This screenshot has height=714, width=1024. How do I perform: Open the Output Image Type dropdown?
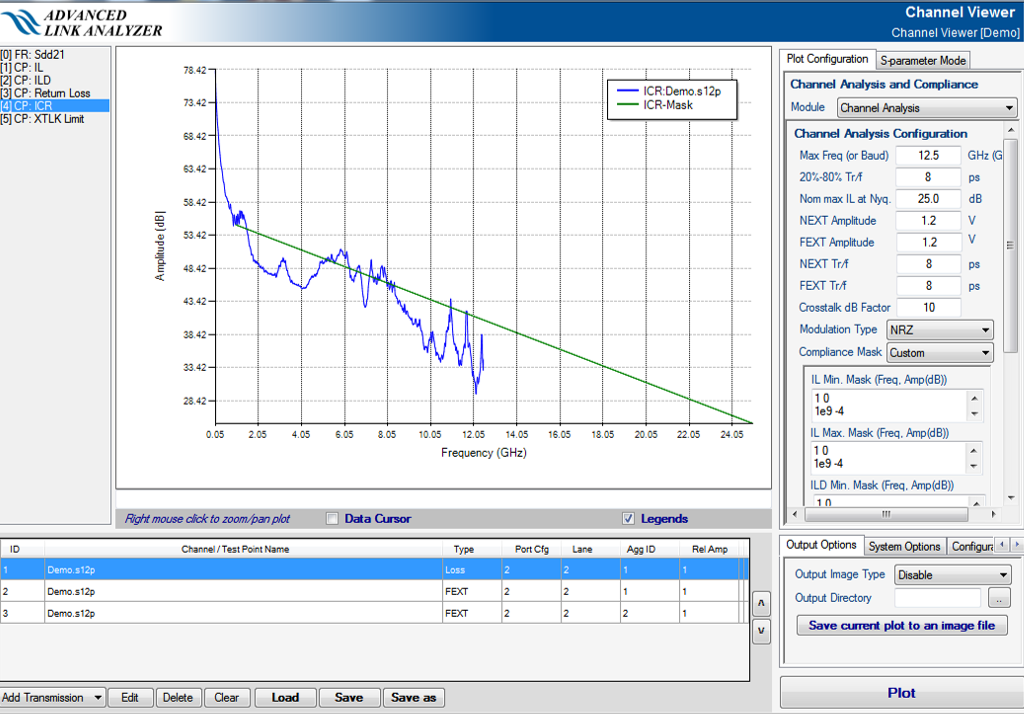[953, 575]
